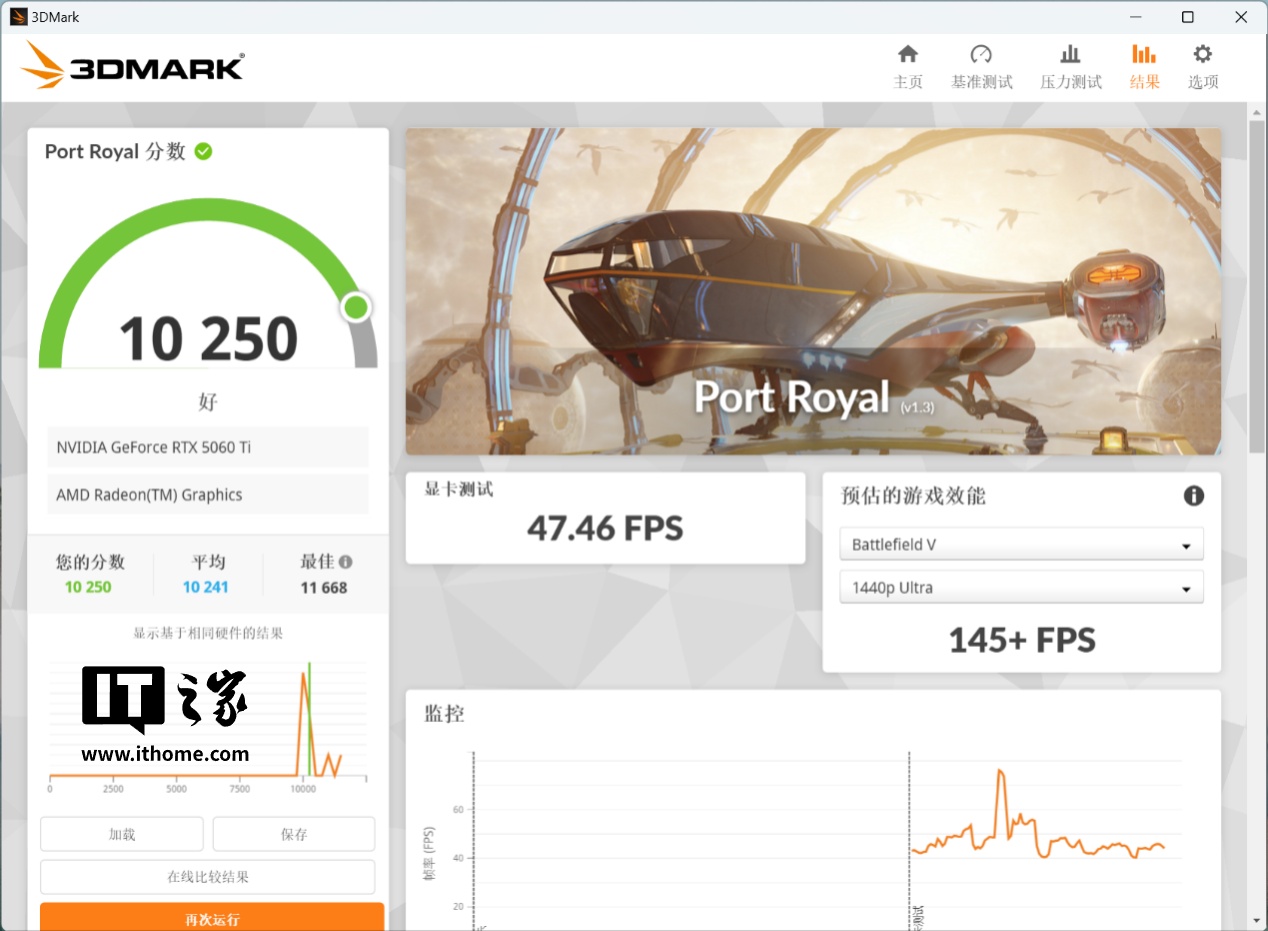Click the orange 再次运行 run again button
The image size is (1268, 931).
tap(212, 918)
